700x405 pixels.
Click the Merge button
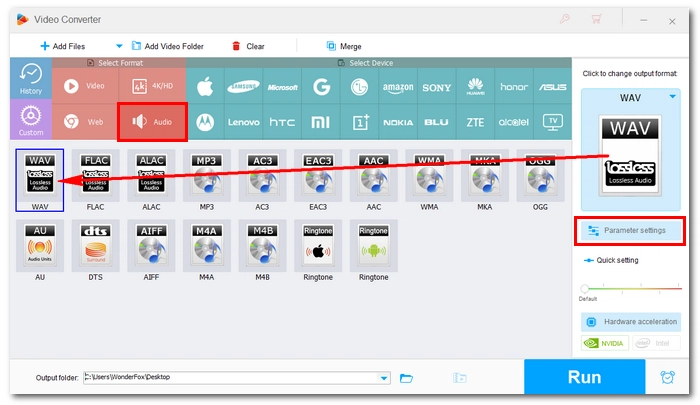tap(344, 46)
